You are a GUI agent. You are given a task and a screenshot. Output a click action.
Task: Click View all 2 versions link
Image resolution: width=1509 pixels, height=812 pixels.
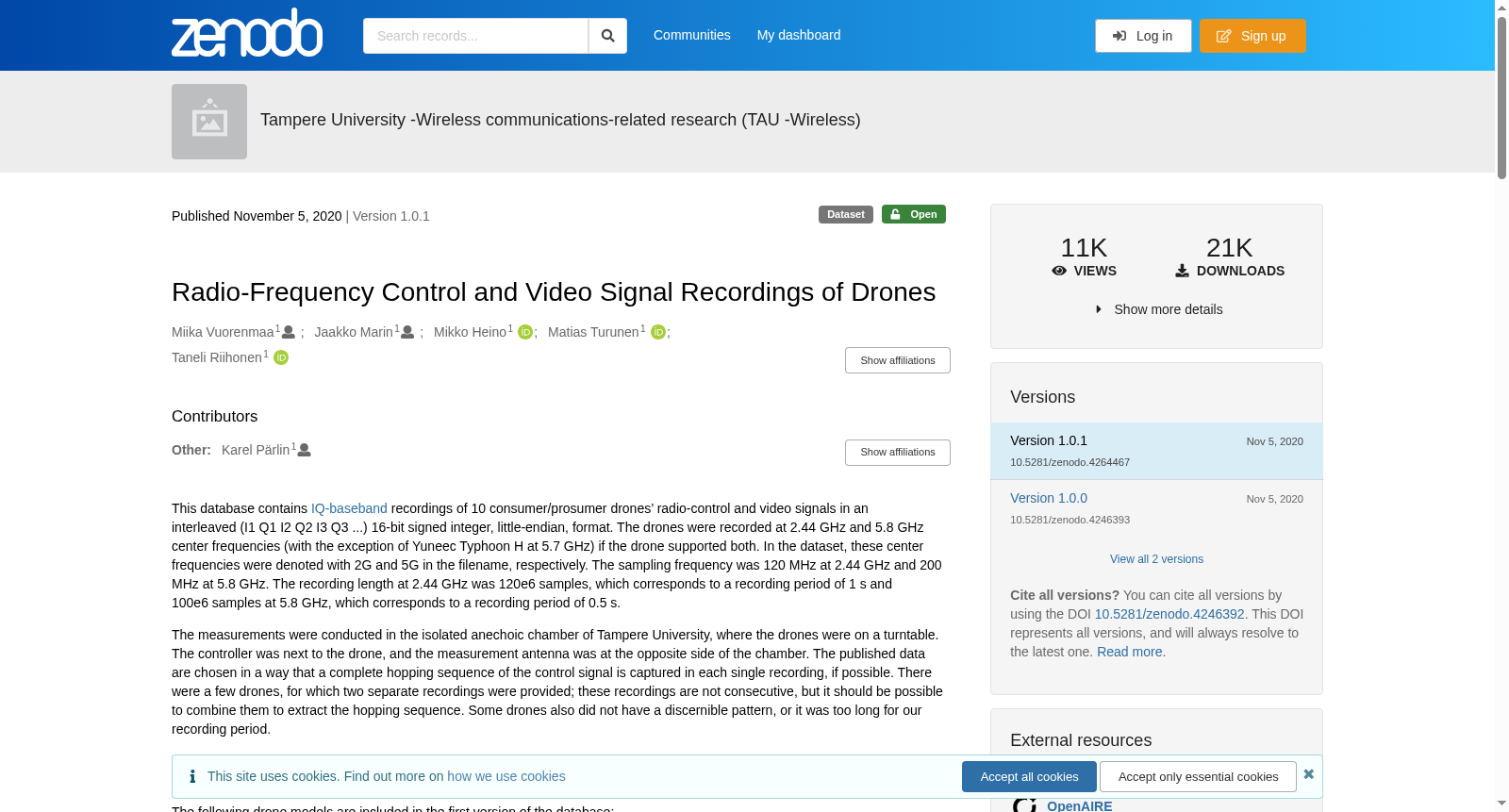coord(1156,559)
